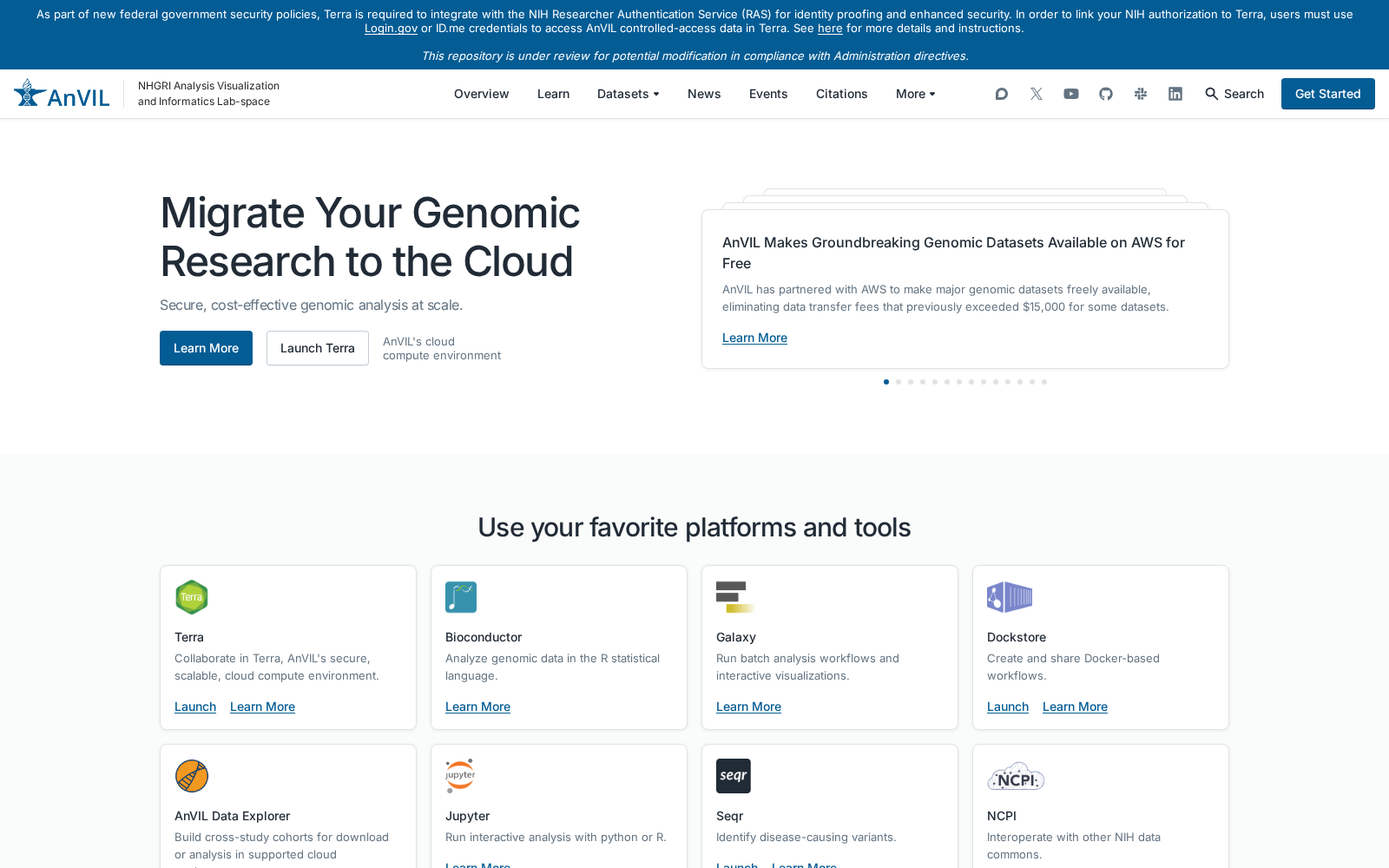Image resolution: width=1389 pixels, height=868 pixels.
Task: Open Learn More in AWS news card
Action: coord(754,338)
